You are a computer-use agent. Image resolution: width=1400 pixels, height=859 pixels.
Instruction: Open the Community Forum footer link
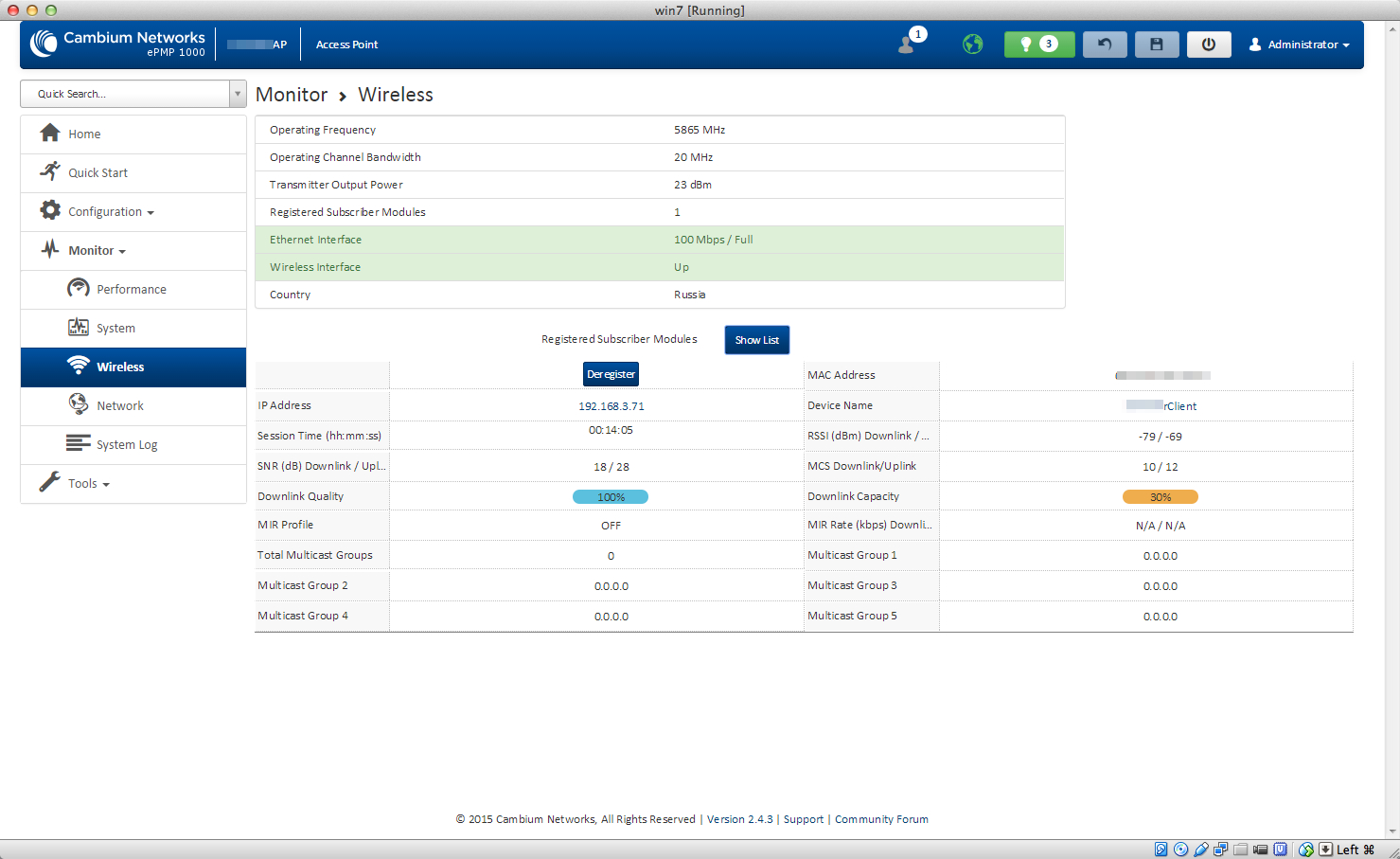pyautogui.click(x=880, y=819)
